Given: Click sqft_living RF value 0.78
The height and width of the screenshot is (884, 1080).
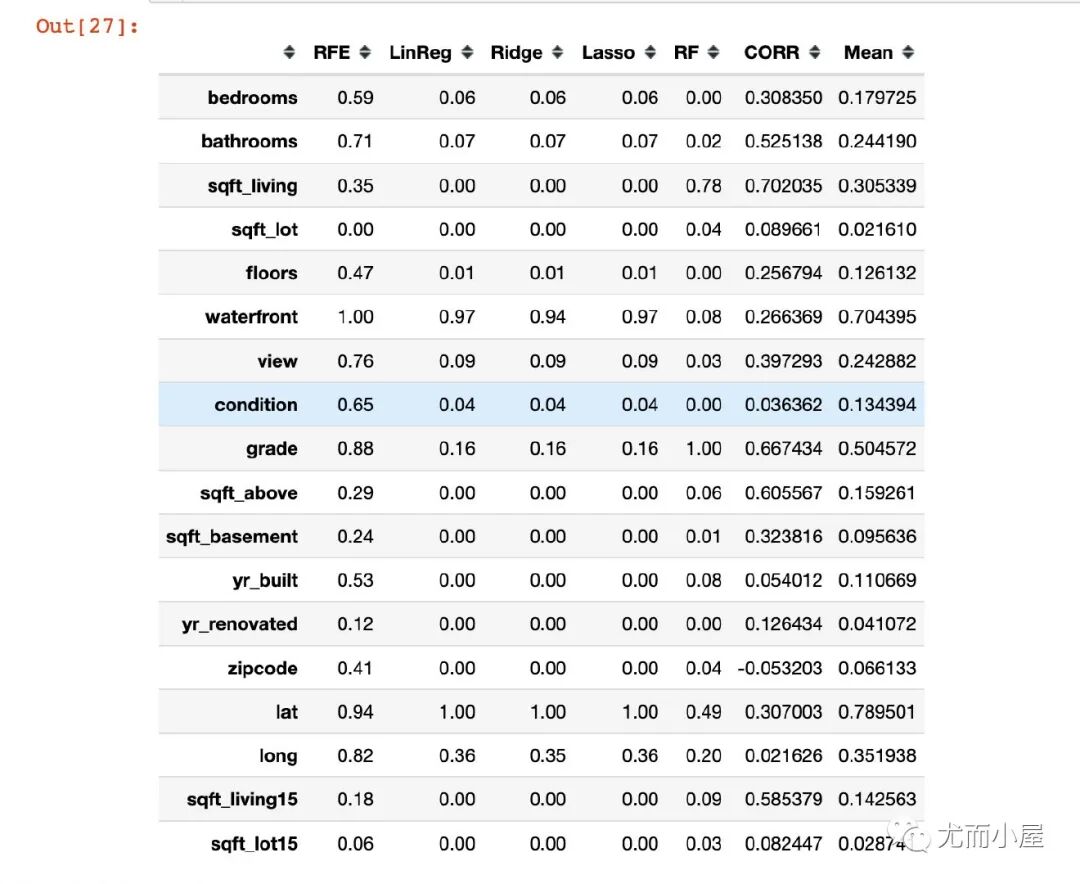Looking at the screenshot, I should click(703, 185).
